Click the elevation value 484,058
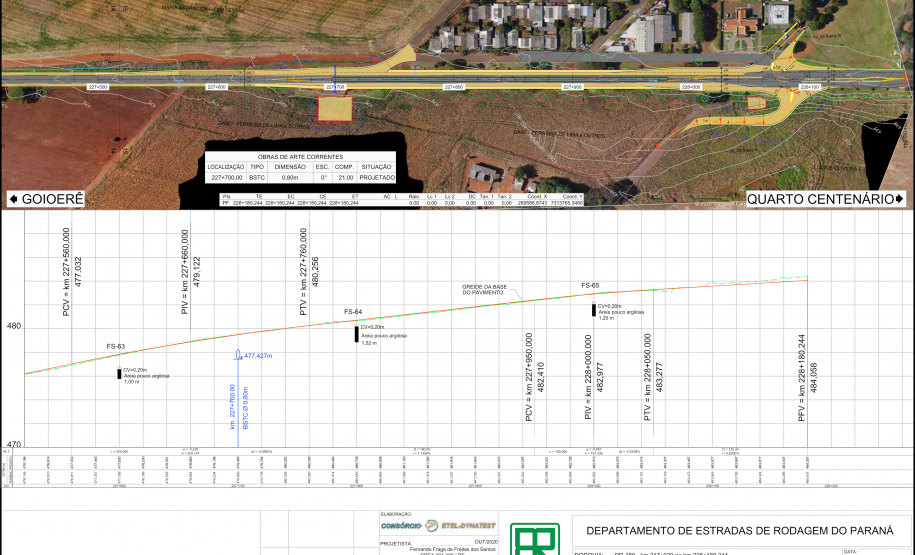 tap(814, 377)
